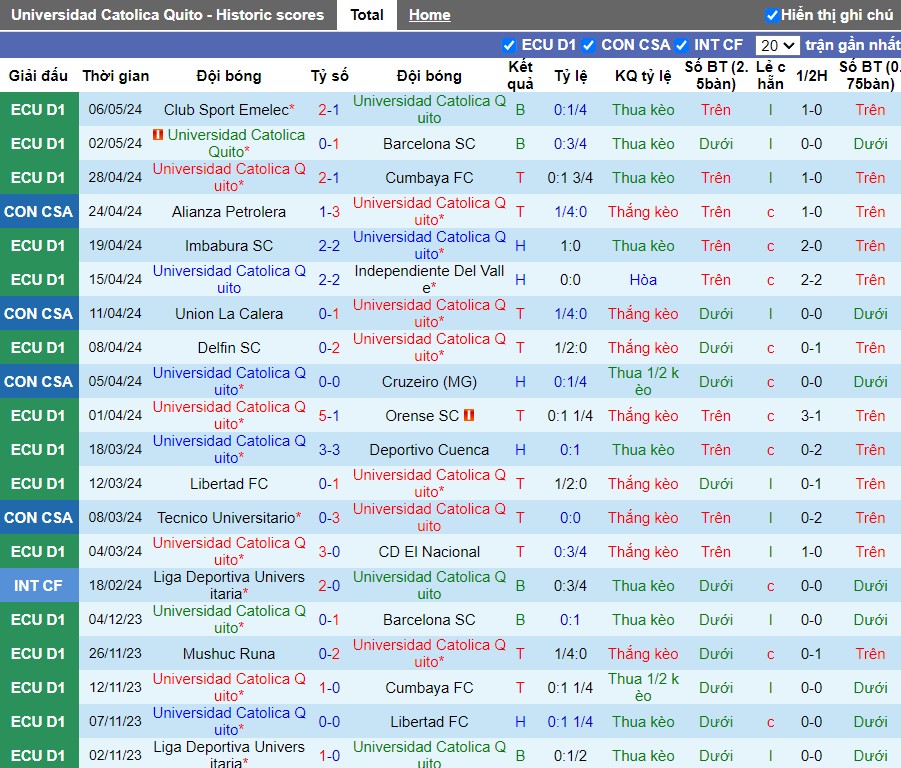Click the Lẻ chẵn column header
901x768 pixels.
[771, 75]
